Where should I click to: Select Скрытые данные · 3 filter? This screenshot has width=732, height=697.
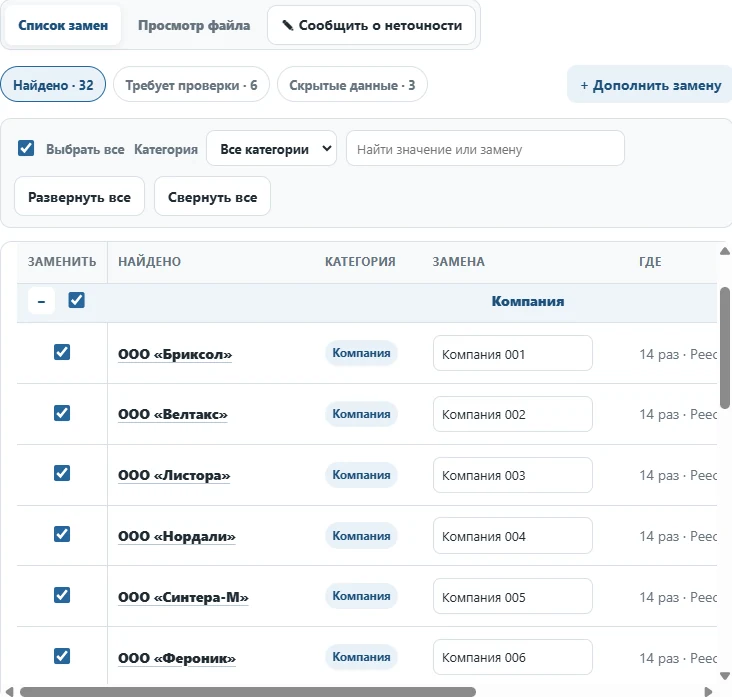pyautogui.click(x=352, y=85)
